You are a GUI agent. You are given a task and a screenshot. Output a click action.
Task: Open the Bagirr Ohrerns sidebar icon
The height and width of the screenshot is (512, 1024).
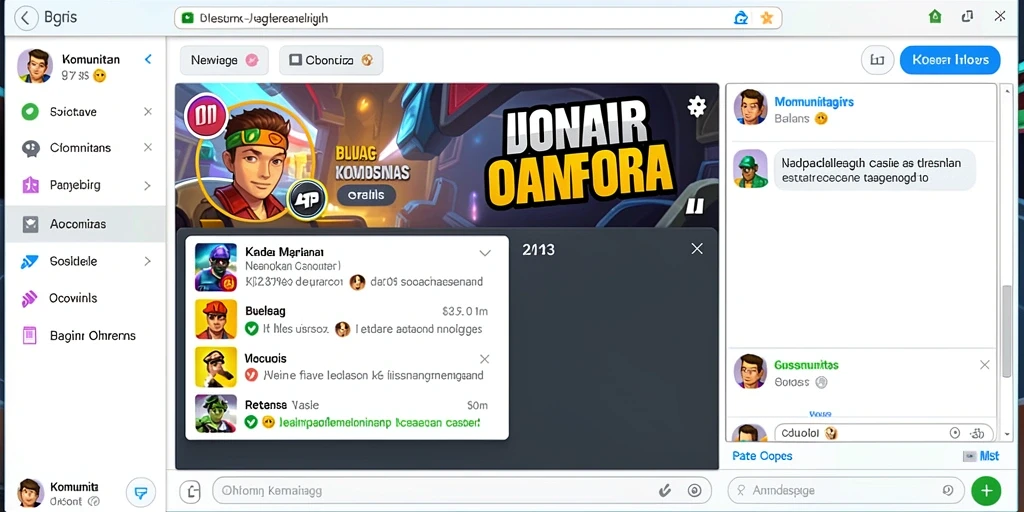[30, 336]
